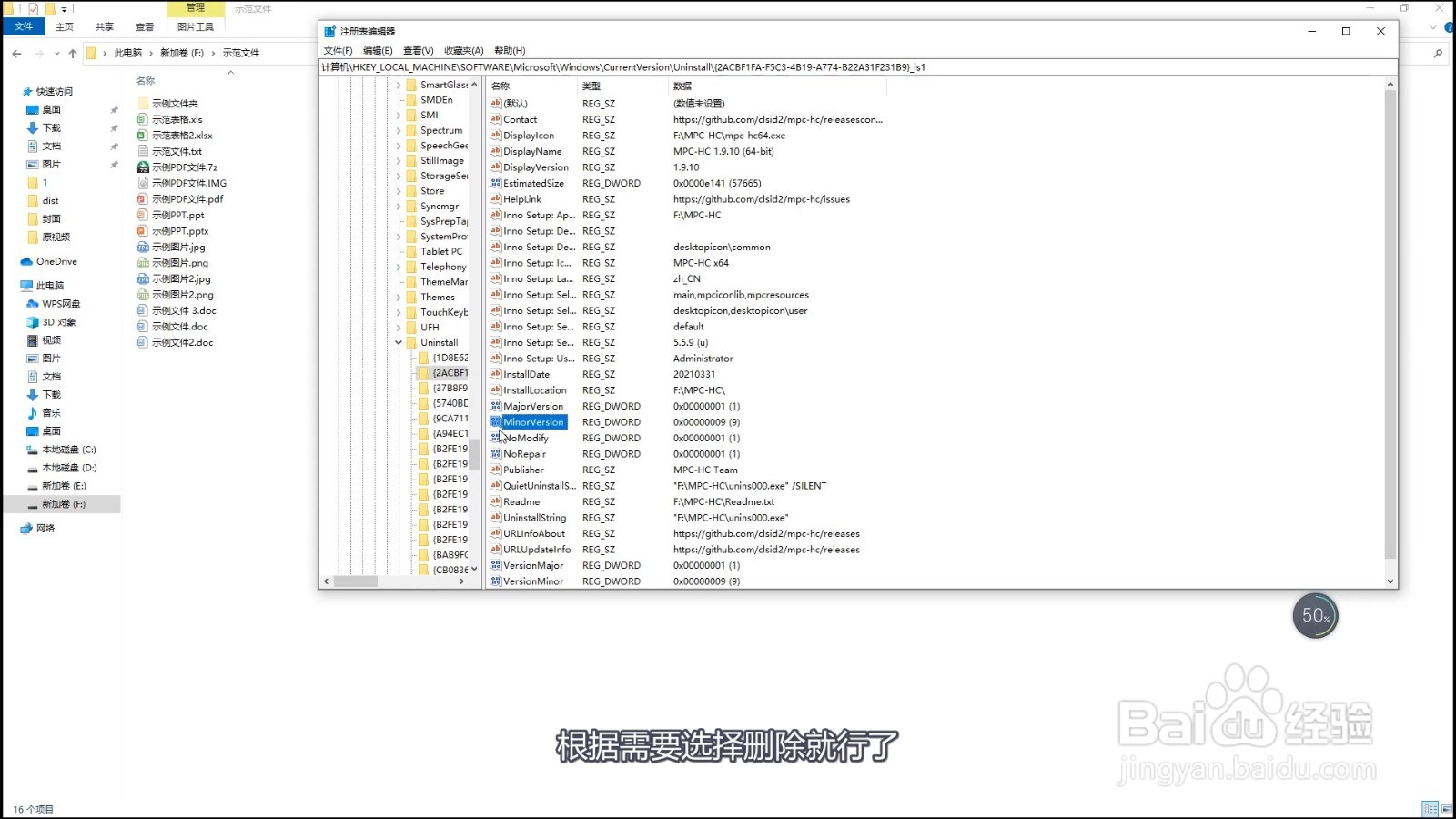
Task: Click the DisplayIcon string value icon
Action: point(496,136)
